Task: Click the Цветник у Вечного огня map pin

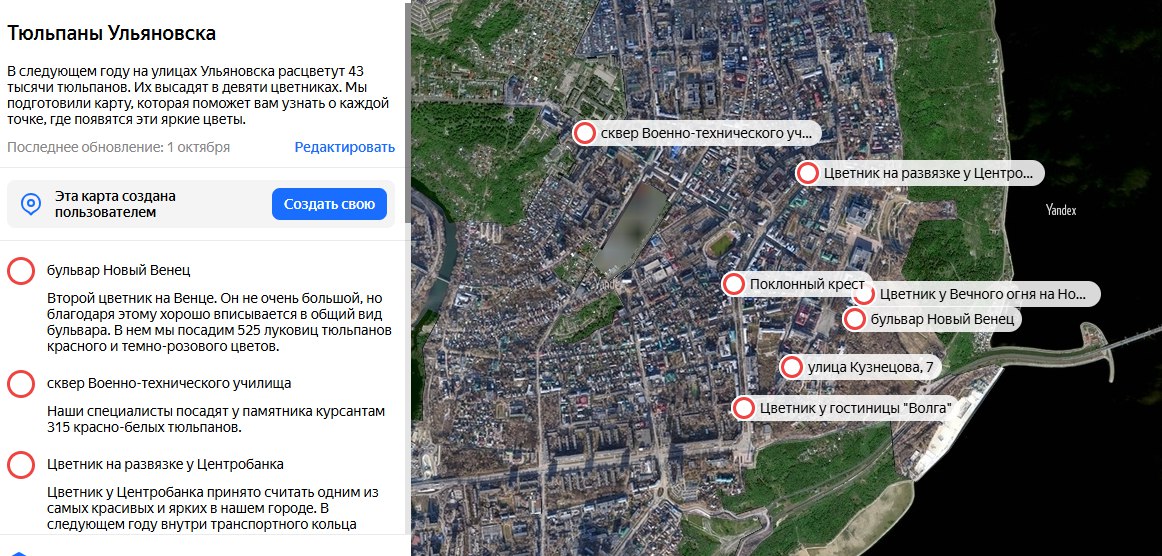Action: (x=864, y=294)
